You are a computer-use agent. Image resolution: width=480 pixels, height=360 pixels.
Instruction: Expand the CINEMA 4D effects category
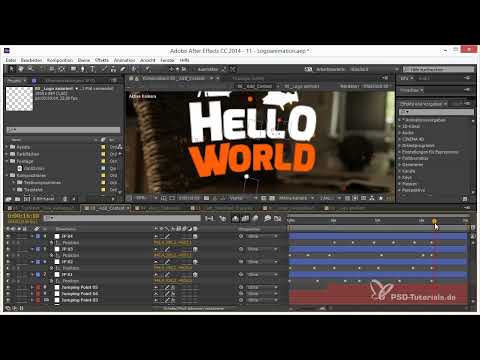400,139
